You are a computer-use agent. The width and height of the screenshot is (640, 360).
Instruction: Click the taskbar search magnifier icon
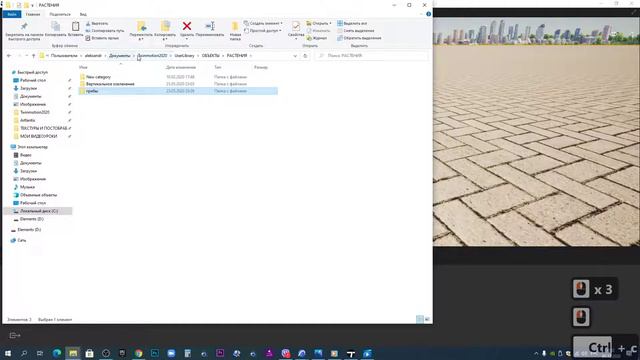point(24,353)
